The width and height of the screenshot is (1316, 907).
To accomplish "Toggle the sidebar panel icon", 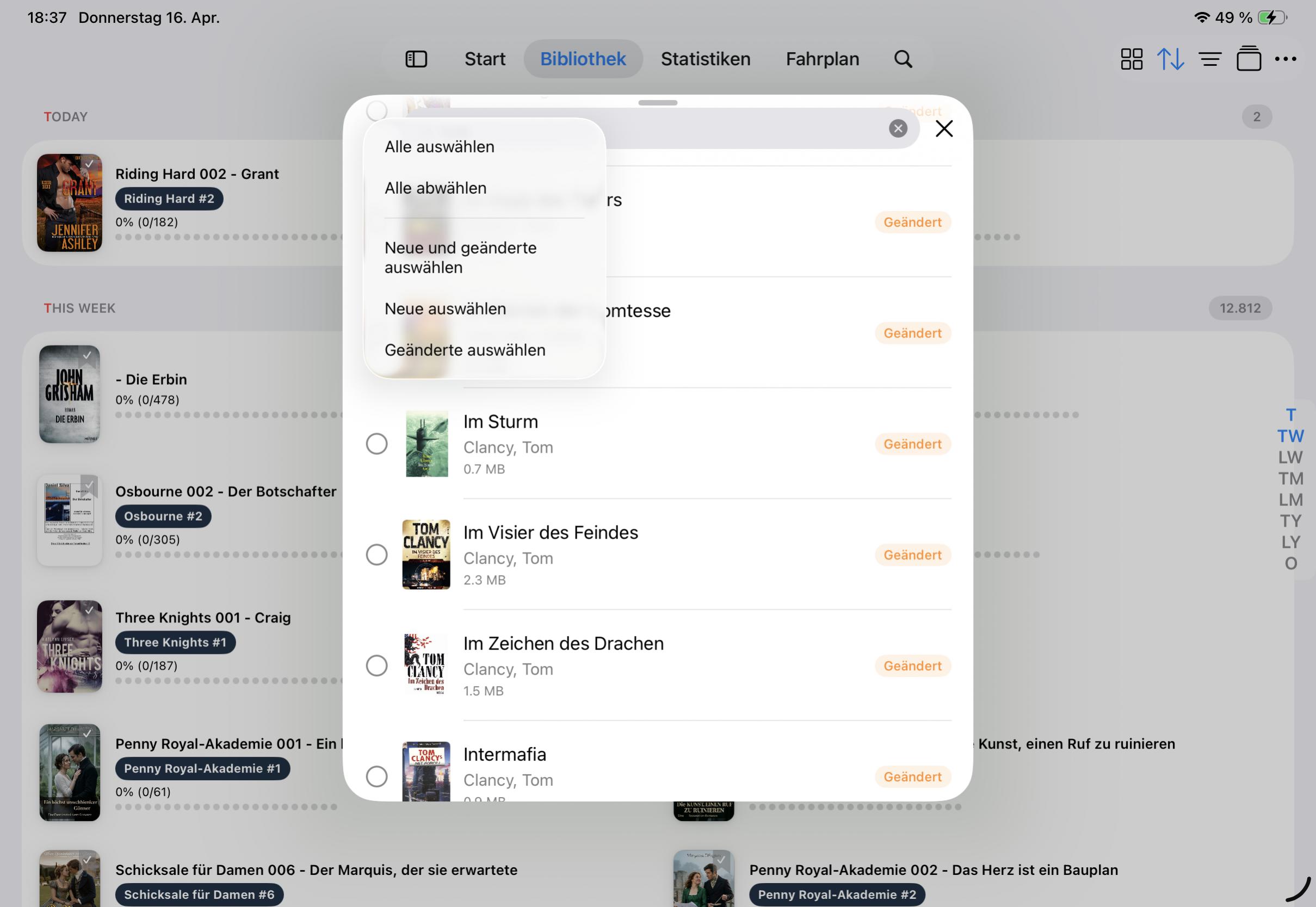I will tap(416, 59).
